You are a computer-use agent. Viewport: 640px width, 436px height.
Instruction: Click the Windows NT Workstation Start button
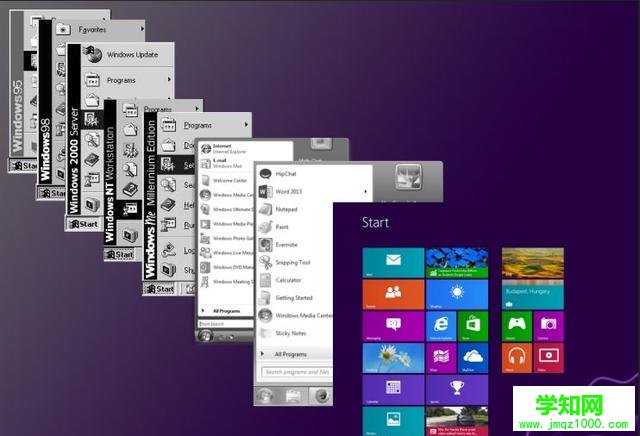[x=119, y=255]
